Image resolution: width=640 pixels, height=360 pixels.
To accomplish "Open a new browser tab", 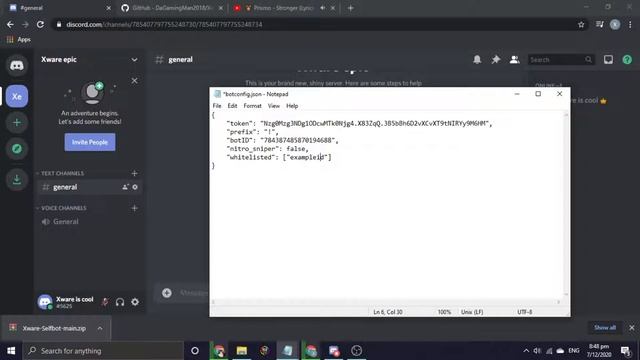I will [x=350, y=8].
